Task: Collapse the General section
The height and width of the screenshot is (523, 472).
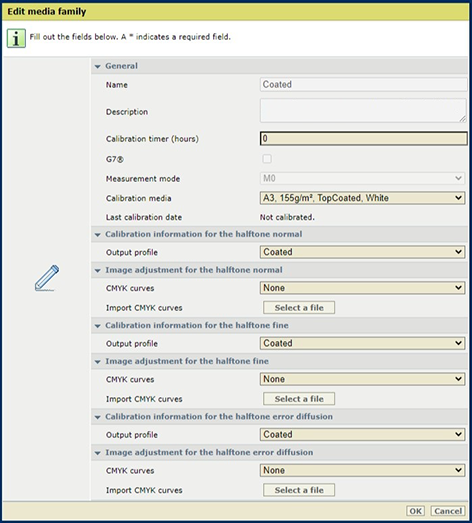Action: pyautogui.click(x=97, y=66)
